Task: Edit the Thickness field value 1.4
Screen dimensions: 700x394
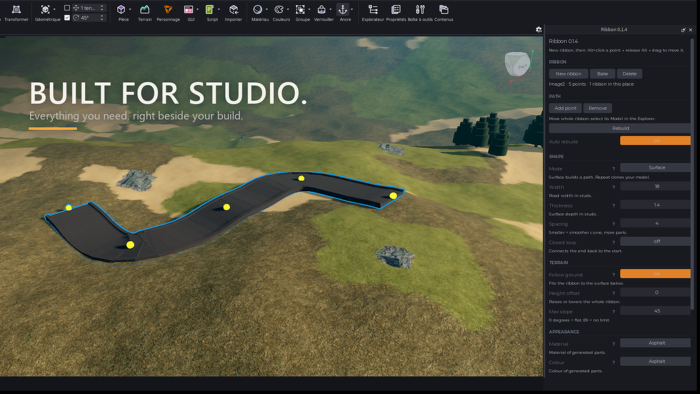Action: 655,205
